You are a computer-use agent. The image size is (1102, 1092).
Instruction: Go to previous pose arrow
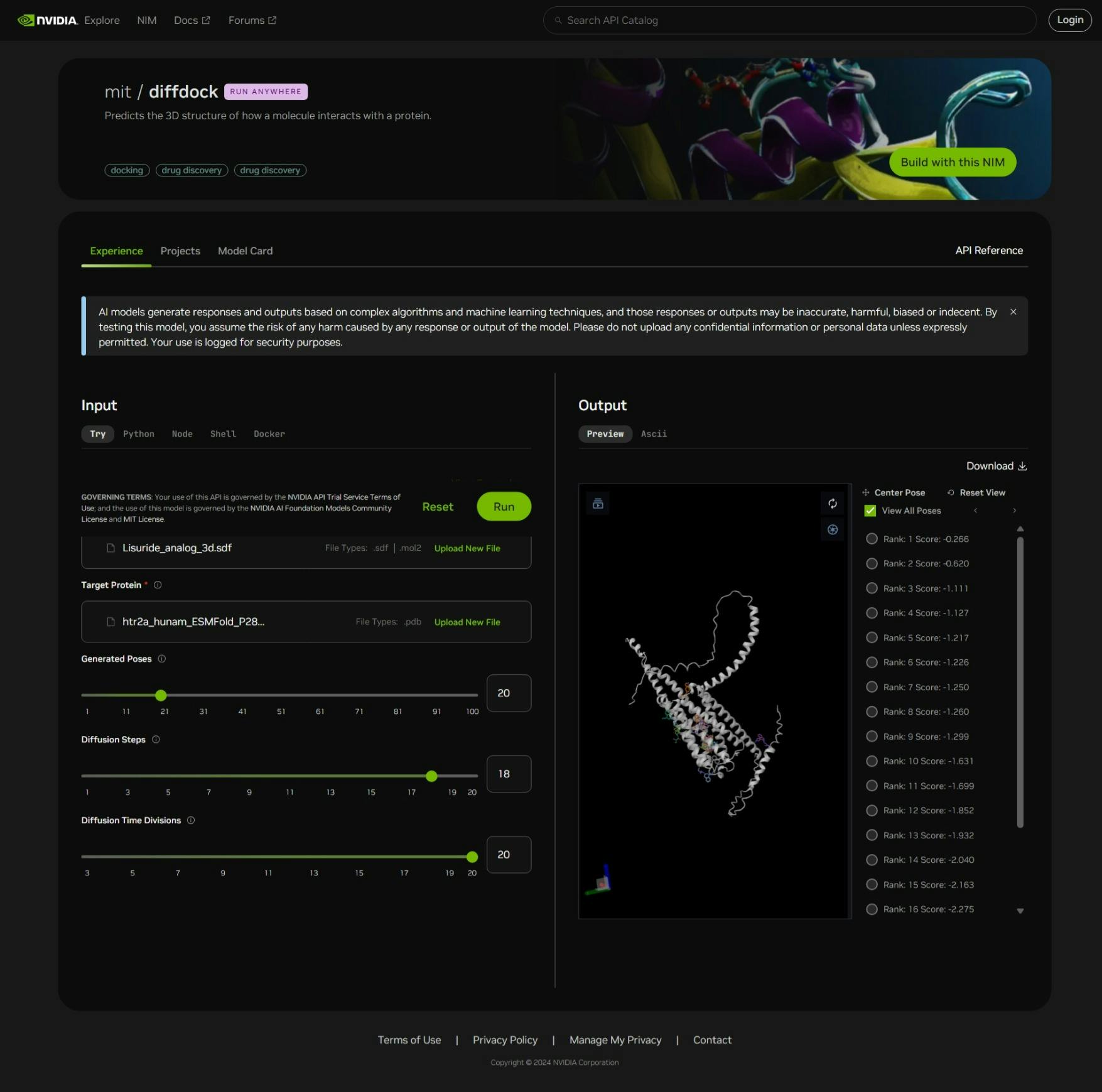975,511
